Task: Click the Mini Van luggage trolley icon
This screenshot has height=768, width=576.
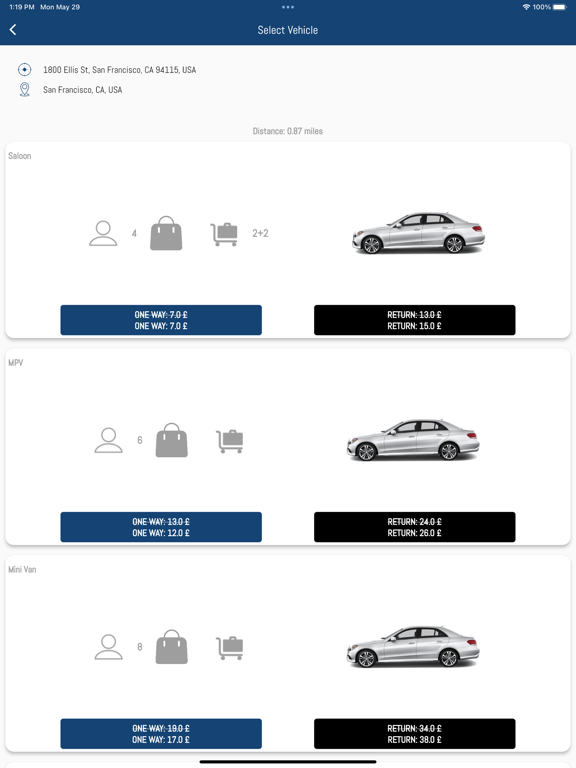Action: pyautogui.click(x=230, y=648)
